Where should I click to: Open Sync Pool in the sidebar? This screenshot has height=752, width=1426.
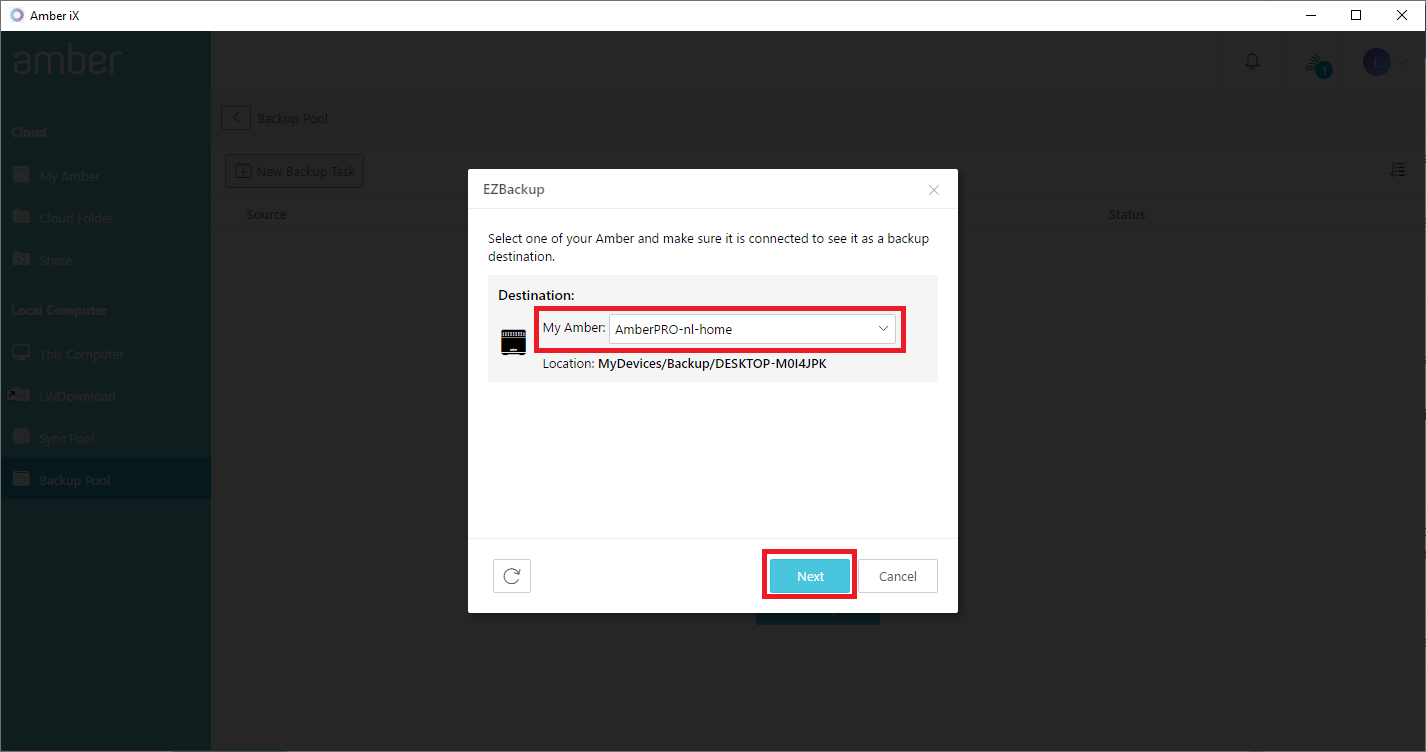click(x=105, y=438)
